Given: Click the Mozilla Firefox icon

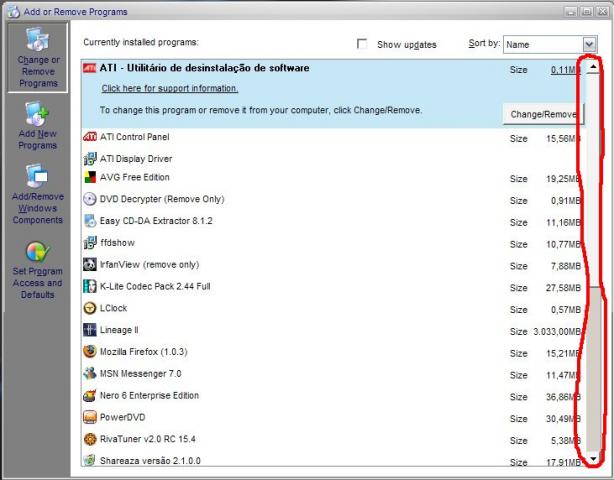Looking at the screenshot, I should click(90, 352).
